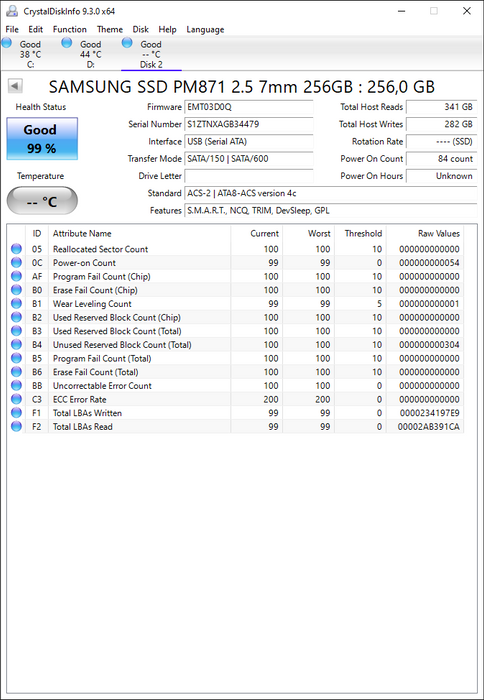This screenshot has width=484, height=700.
Task: Click the Attribute Name column header
Action: pos(139,233)
